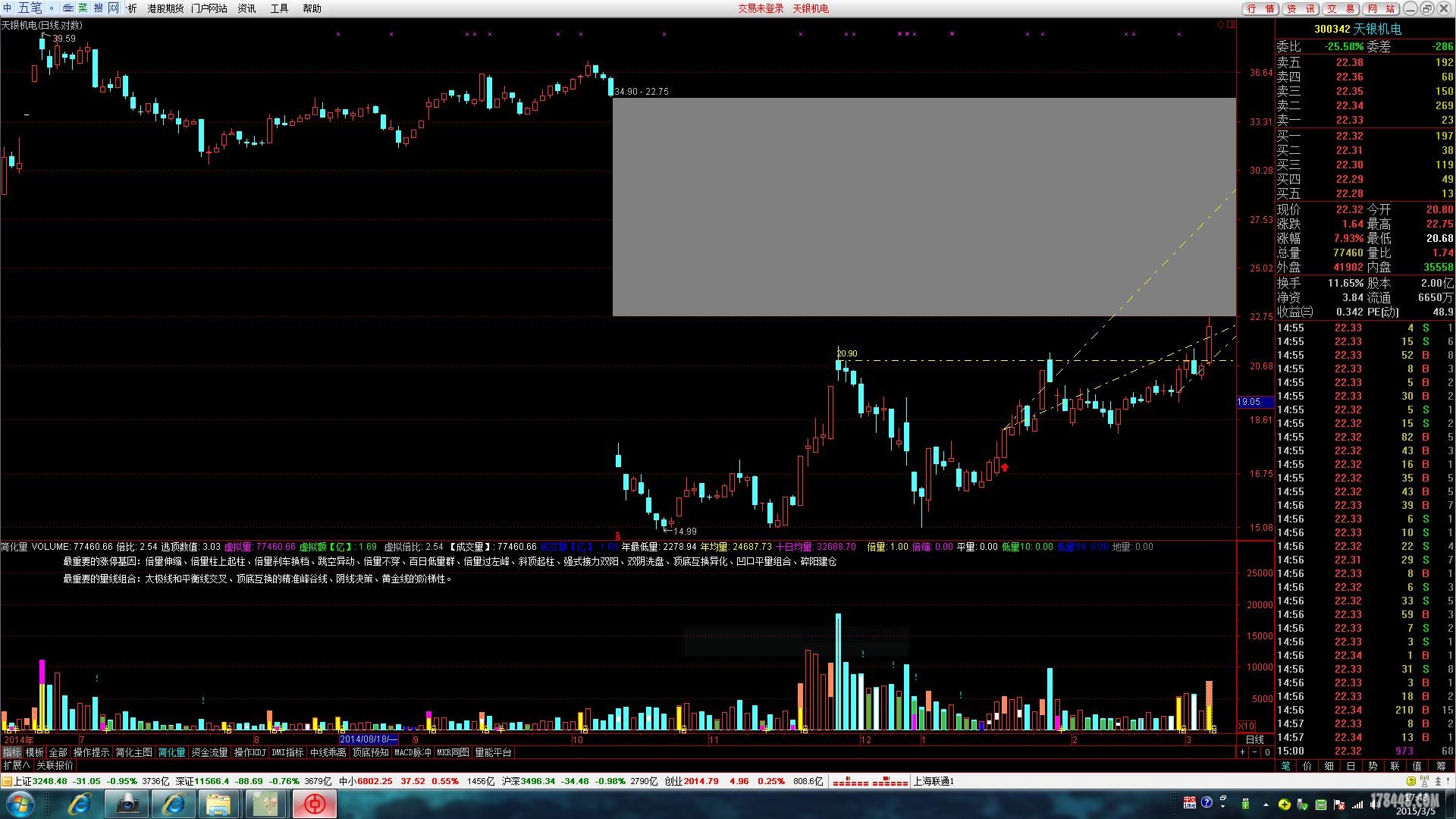Click the 行情 button at top right

[1260, 8]
